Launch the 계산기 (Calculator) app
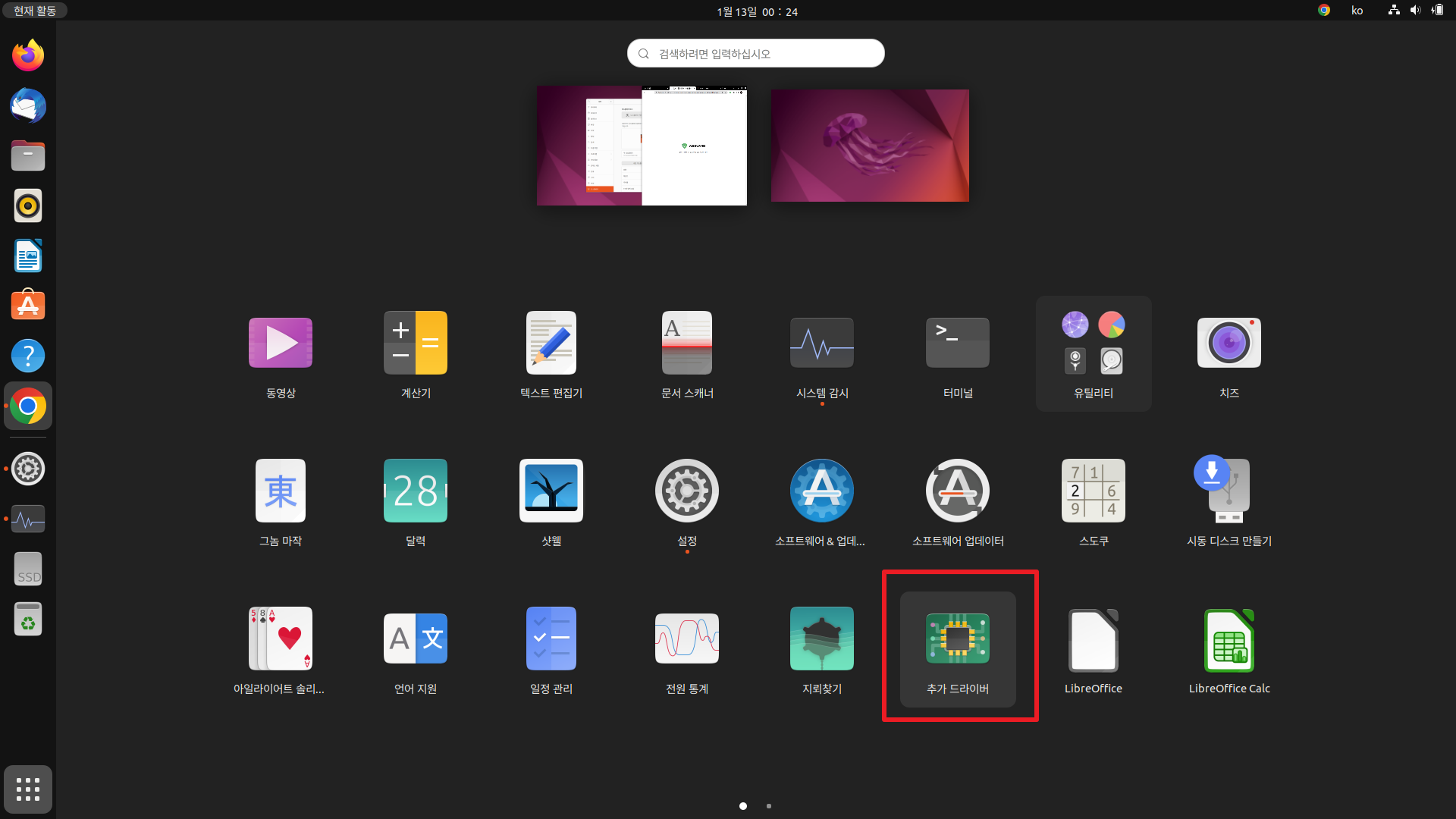The width and height of the screenshot is (1456, 819). point(415,343)
